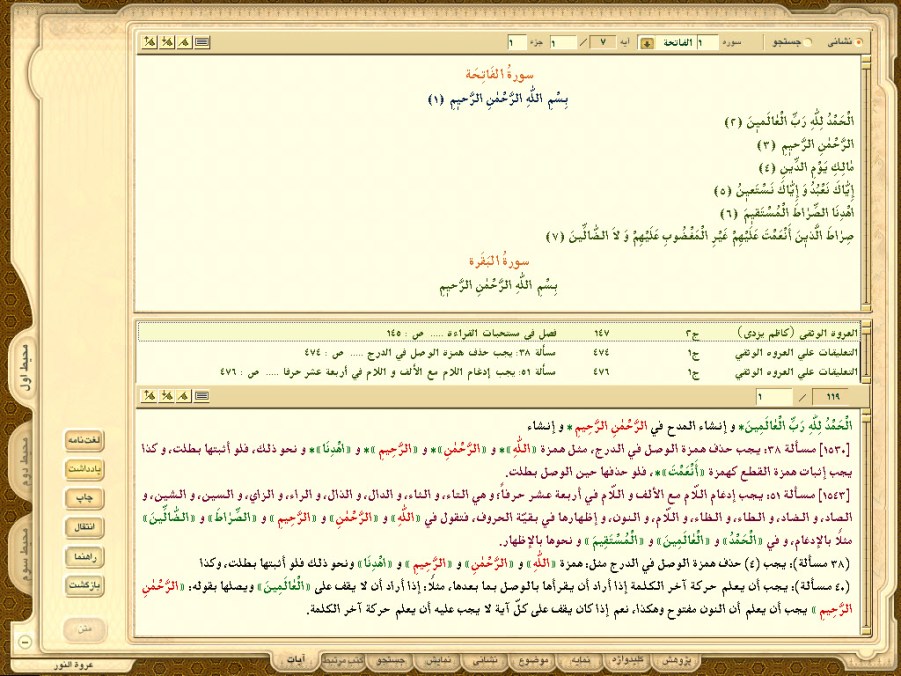
Task: Click the round minus icon at bottom-left corner
Action: point(25,642)
